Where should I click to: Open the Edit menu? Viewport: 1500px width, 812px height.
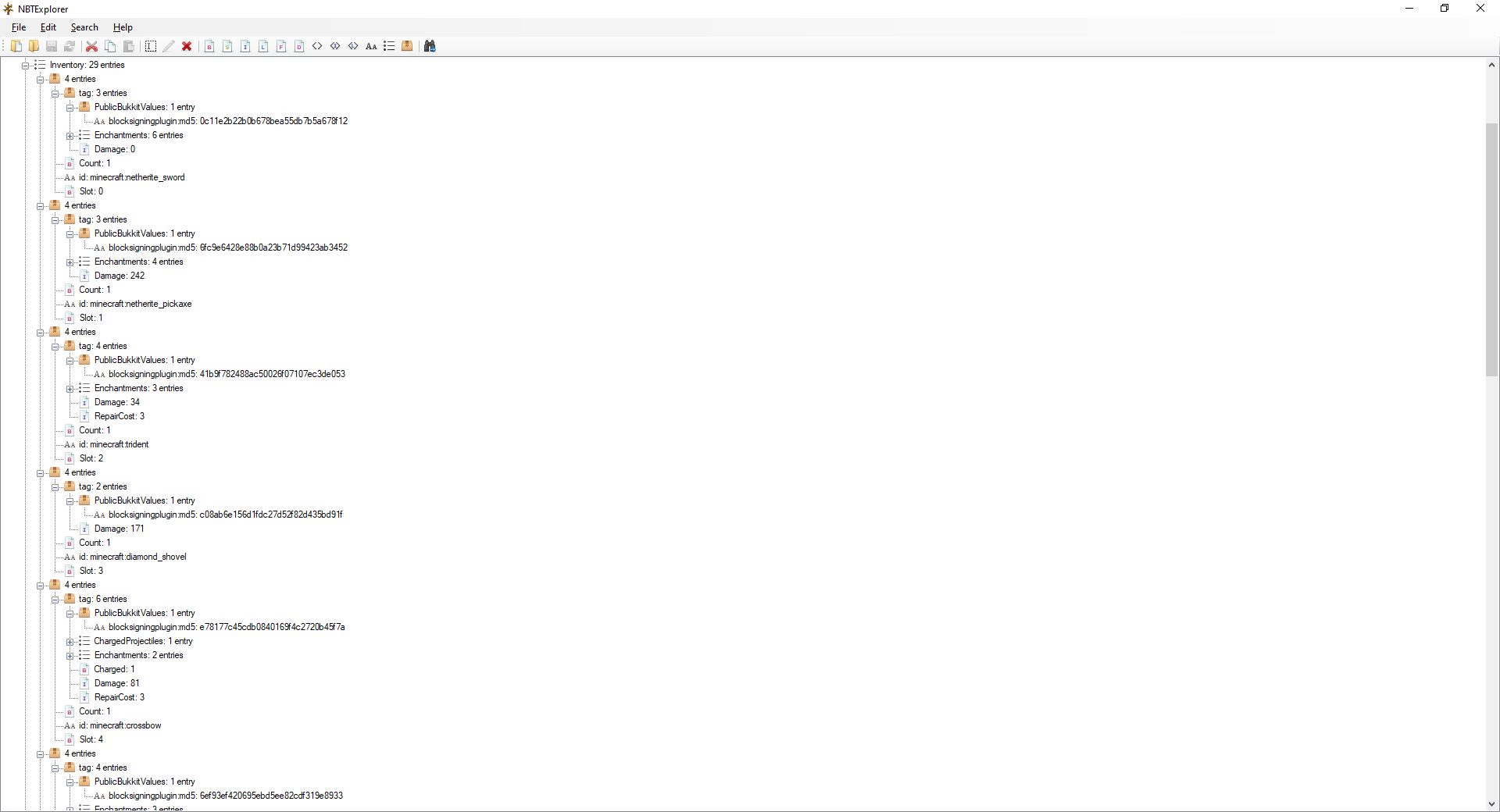(x=48, y=27)
